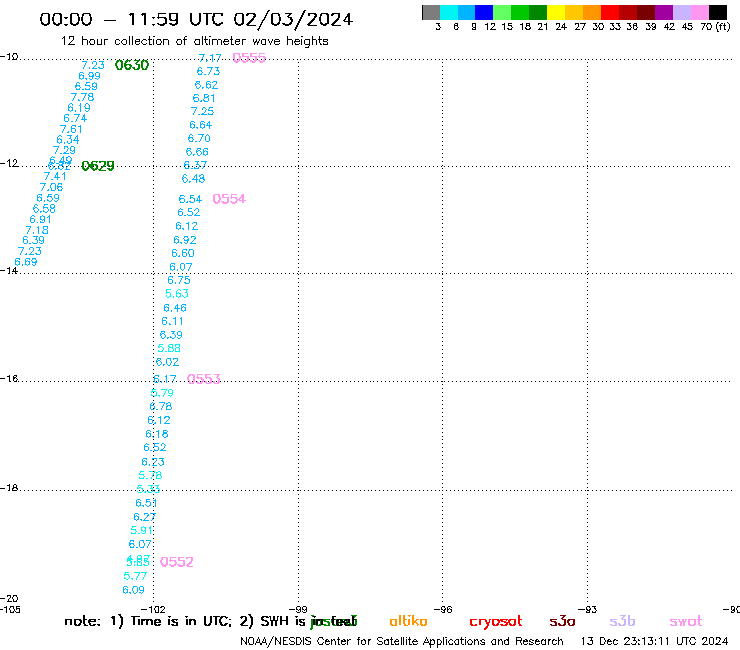
Task: Click the wave height value 7.78
Action: 82,97
